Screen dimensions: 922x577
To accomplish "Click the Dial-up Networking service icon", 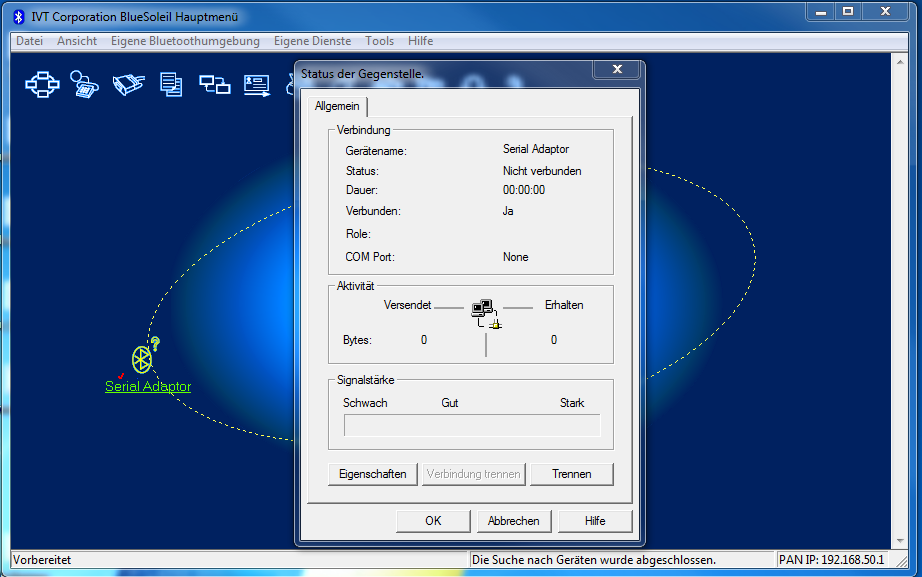I will 84,84.
